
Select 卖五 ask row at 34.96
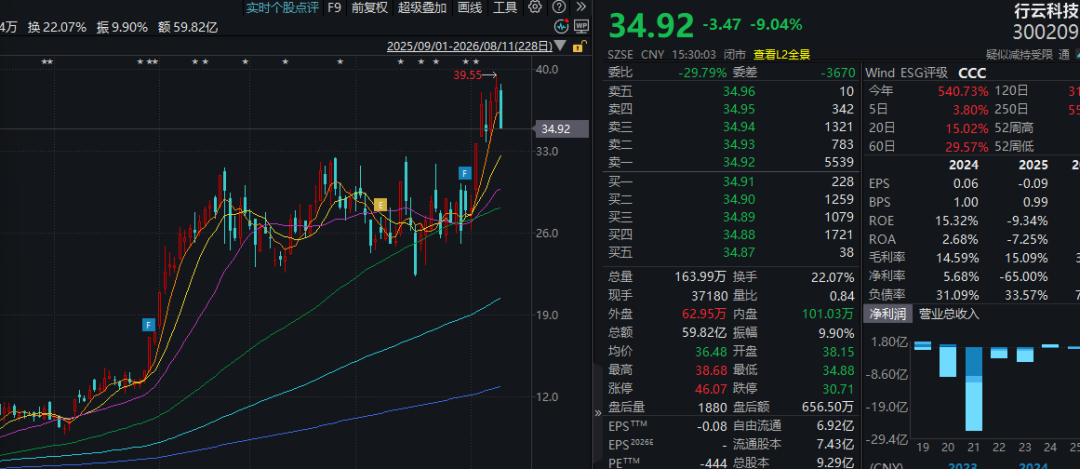point(731,91)
